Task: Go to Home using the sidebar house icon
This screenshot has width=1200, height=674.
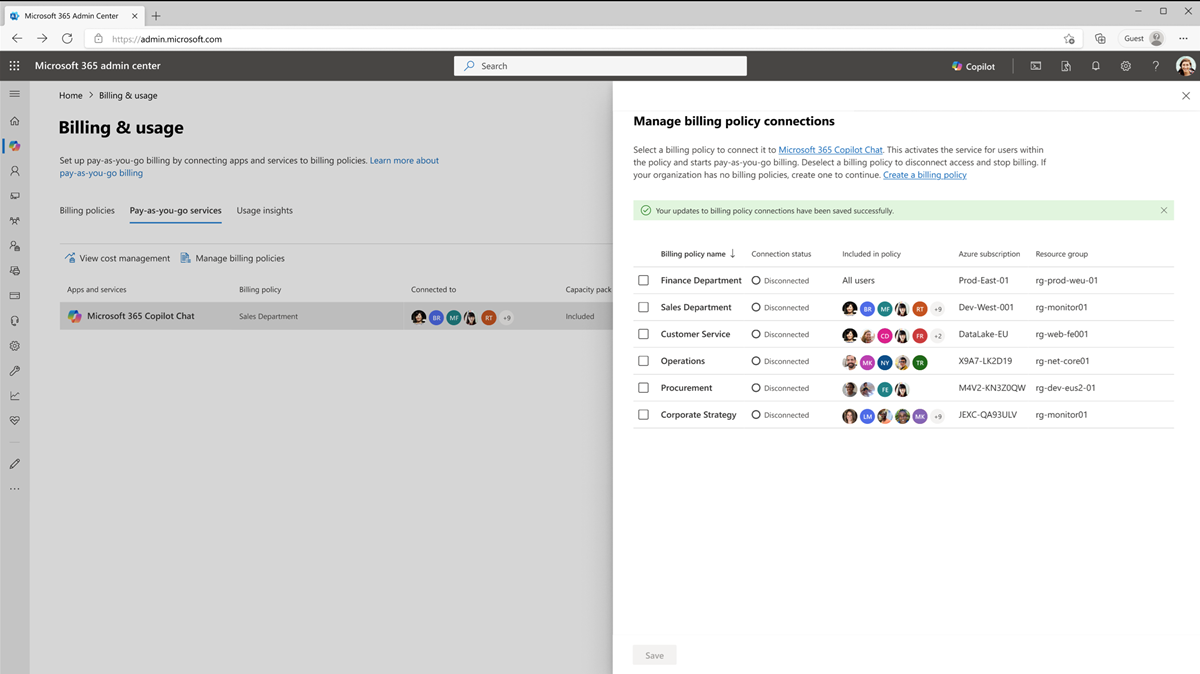Action: tap(14, 120)
